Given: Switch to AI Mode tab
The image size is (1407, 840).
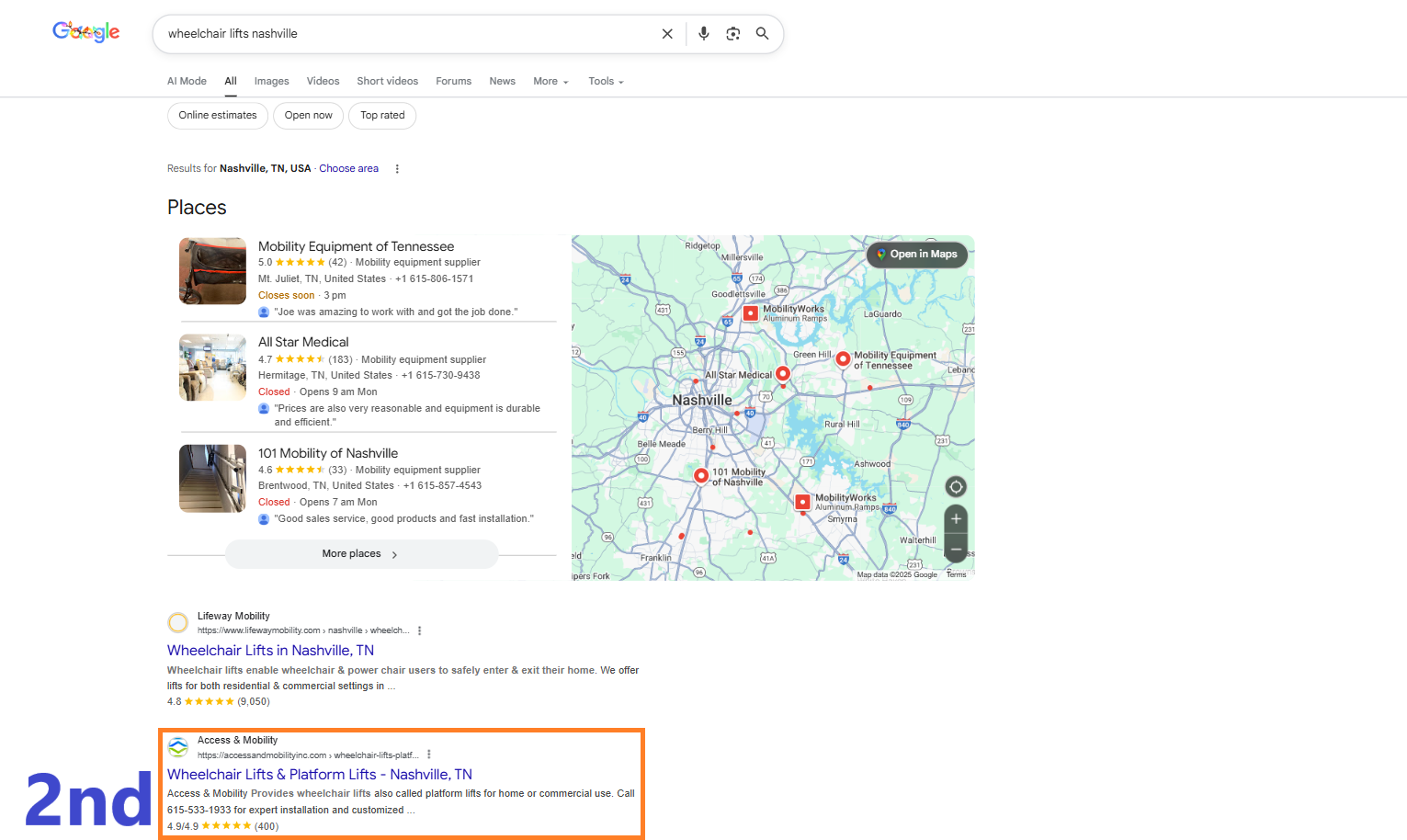Looking at the screenshot, I should coord(187,81).
